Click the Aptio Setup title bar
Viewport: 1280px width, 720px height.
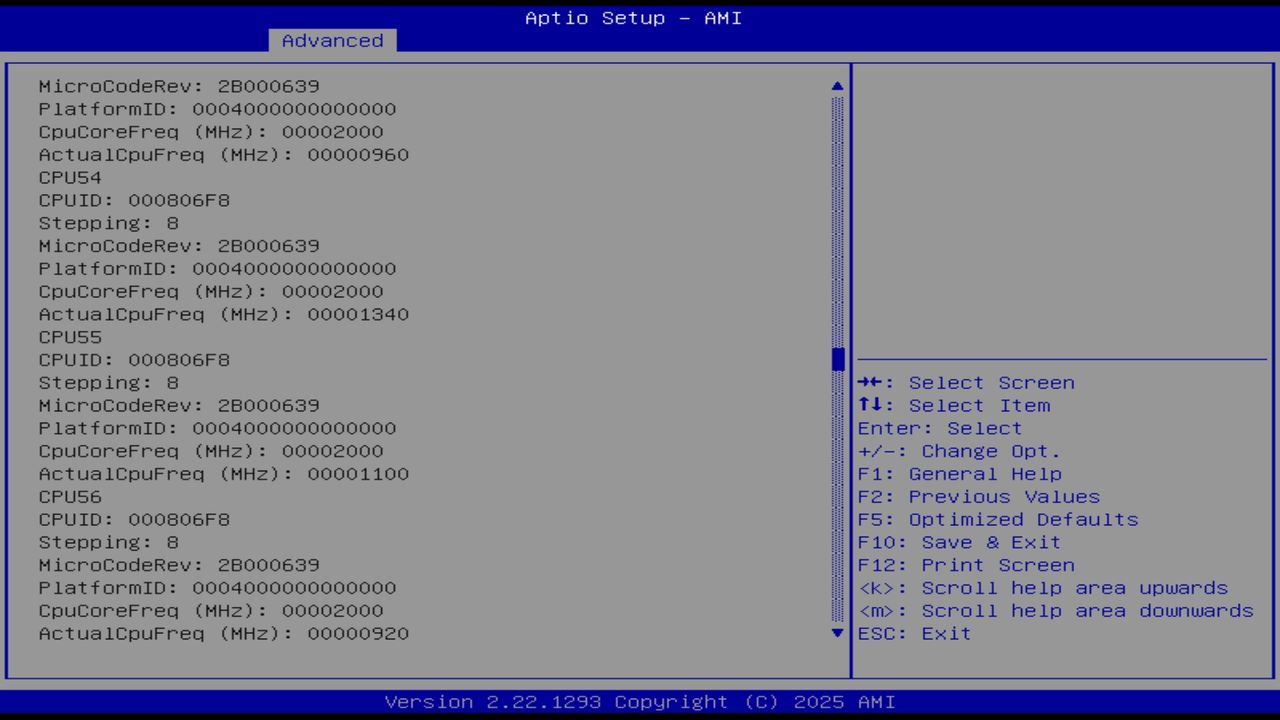[633, 17]
